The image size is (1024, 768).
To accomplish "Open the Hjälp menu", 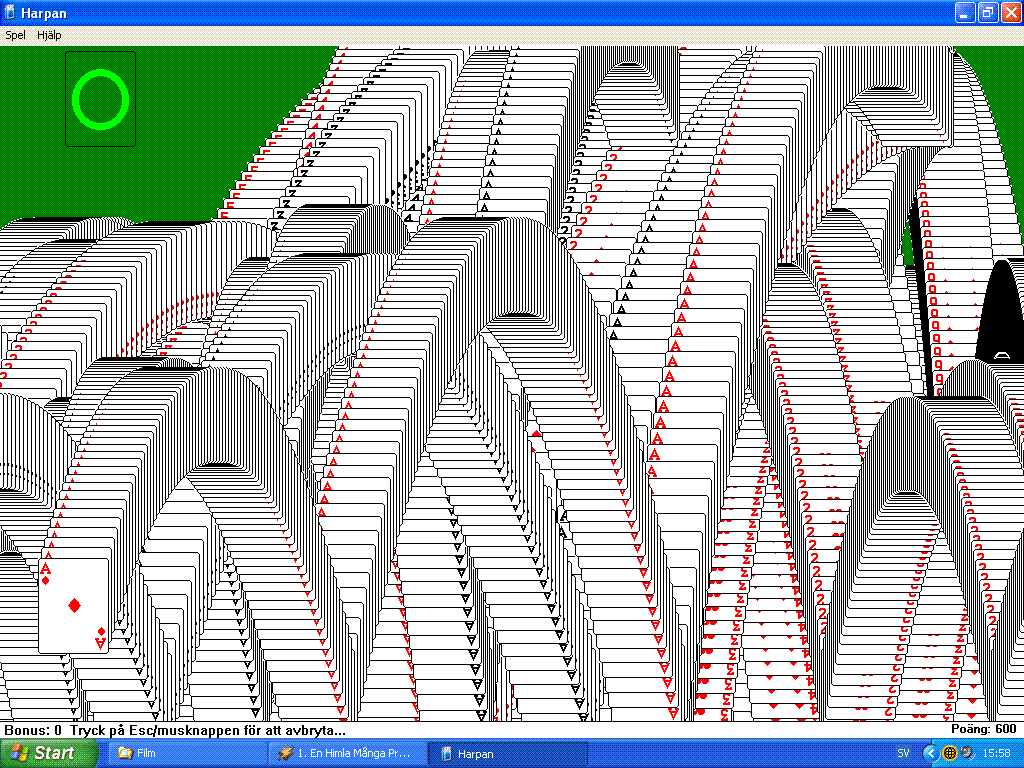I will pyautogui.click(x=49, y=35).
